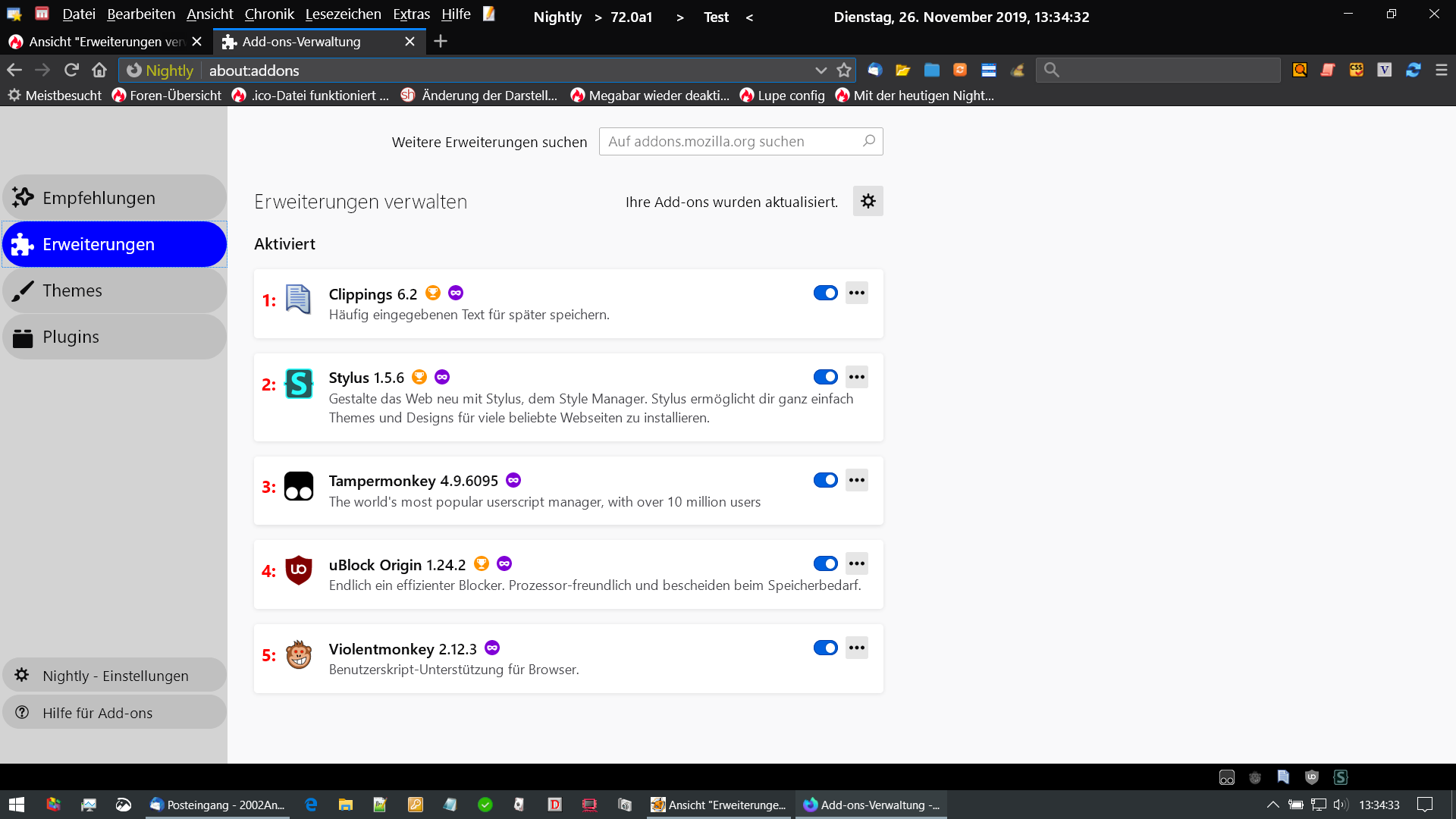1456x819 pixels.
Task: Toggle off the Tampermonkey extension
Action: click(825, 480)
